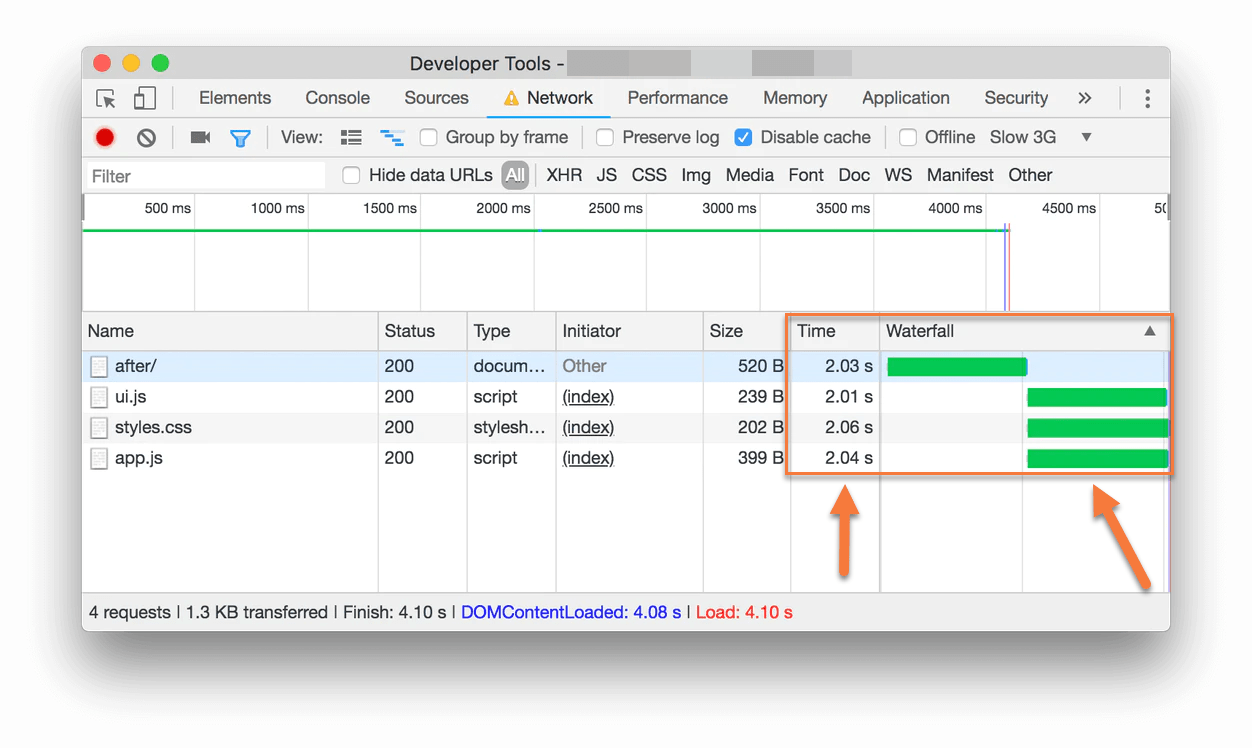Toggle the overview waterfall view icon
1252x748 pixels.
click(x=391, y=137)
